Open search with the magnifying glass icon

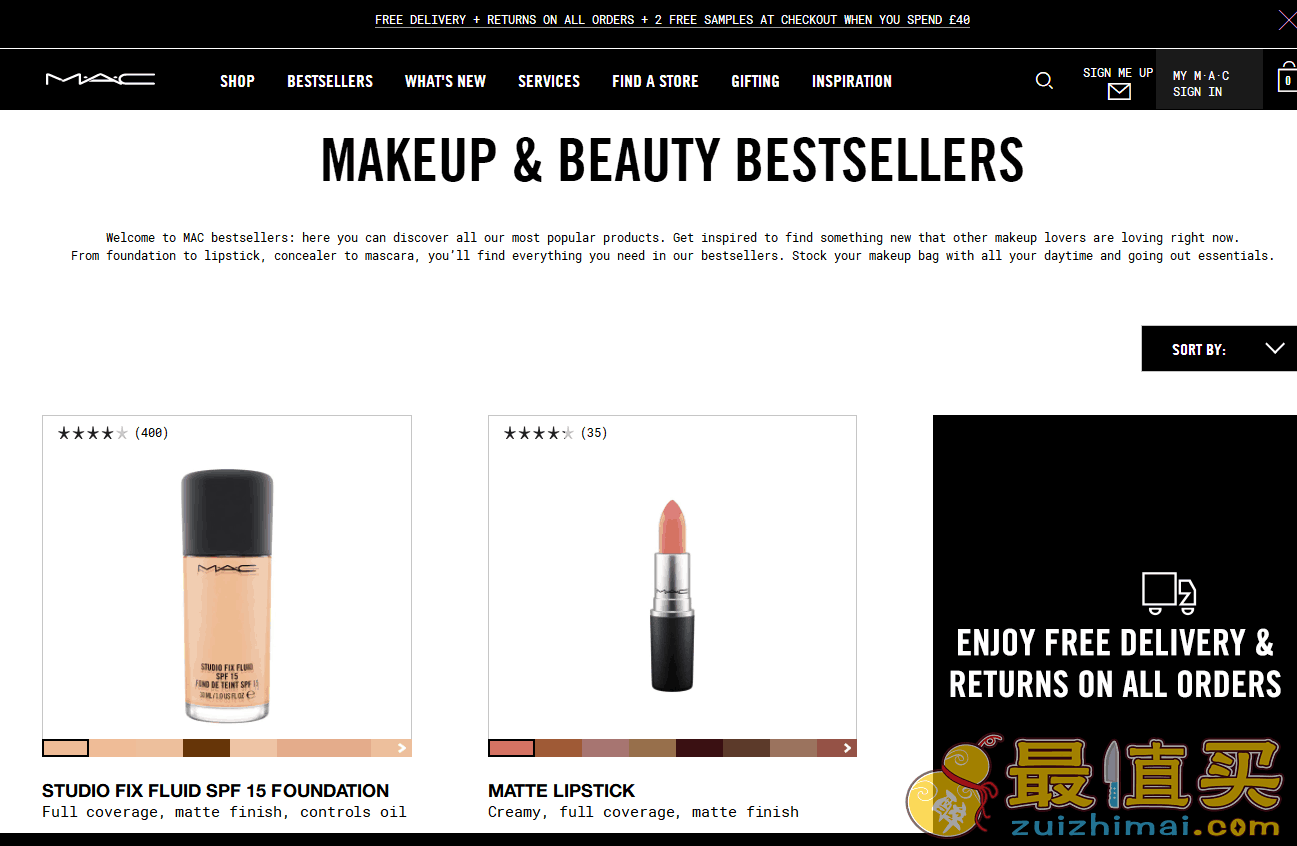[1044, 81]
